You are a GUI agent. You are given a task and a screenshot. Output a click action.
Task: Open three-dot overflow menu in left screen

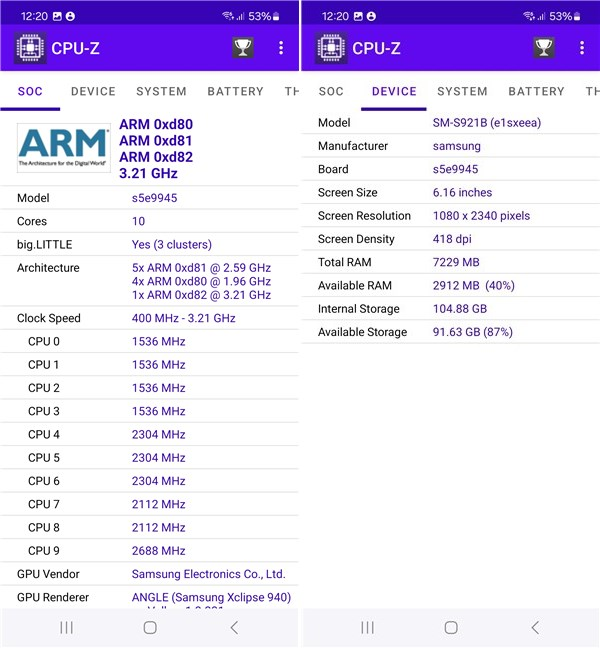(281, 48)
